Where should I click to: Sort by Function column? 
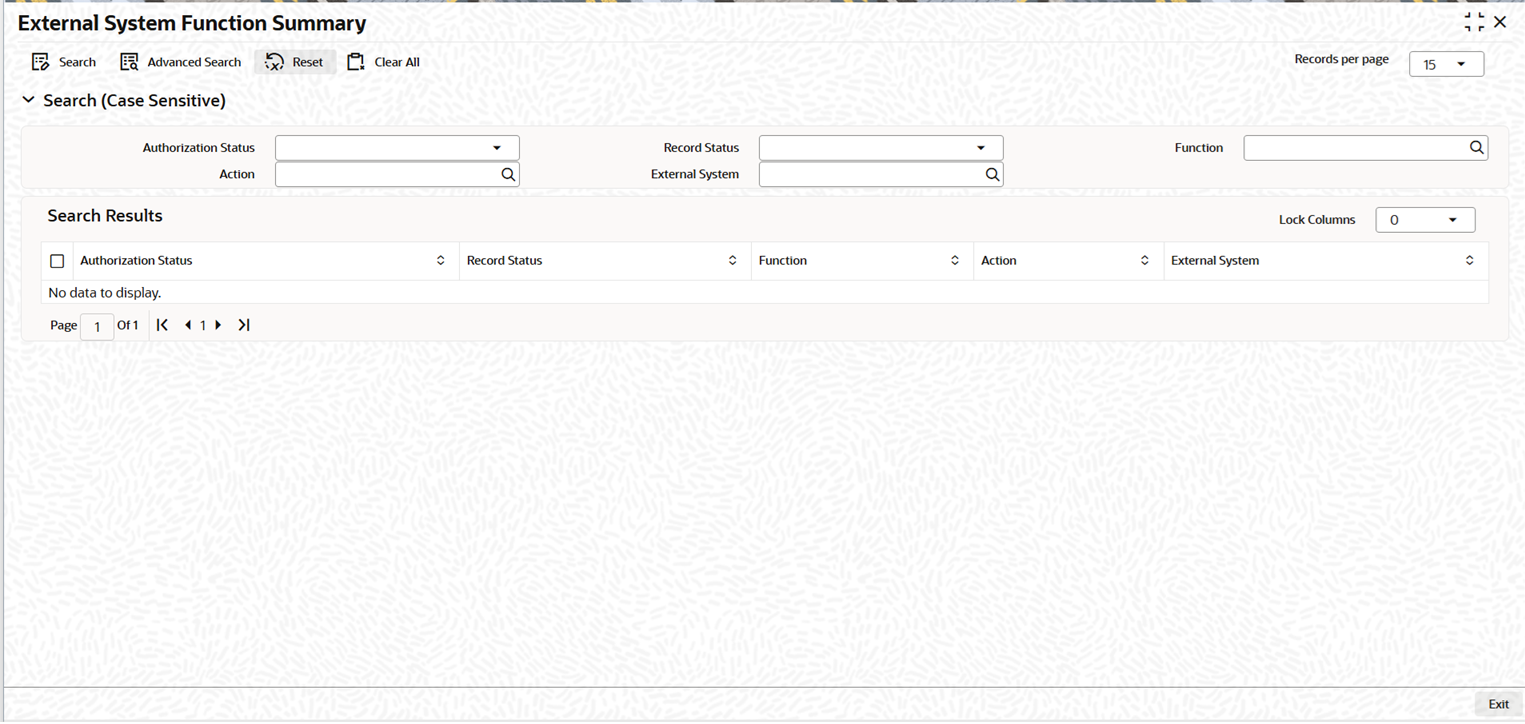point(955,261)
